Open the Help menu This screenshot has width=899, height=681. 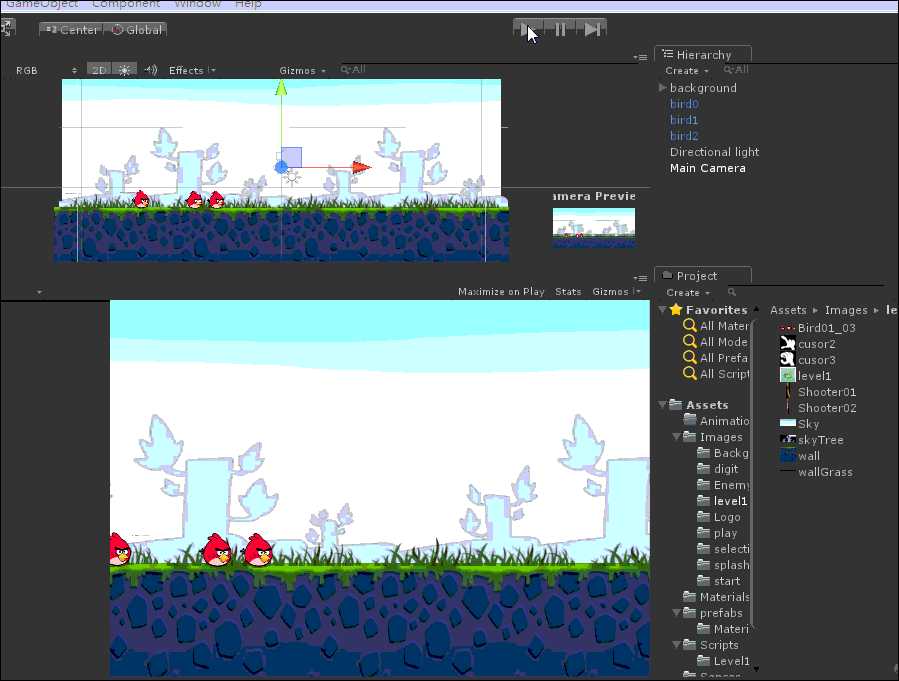[x=248, y=4]
